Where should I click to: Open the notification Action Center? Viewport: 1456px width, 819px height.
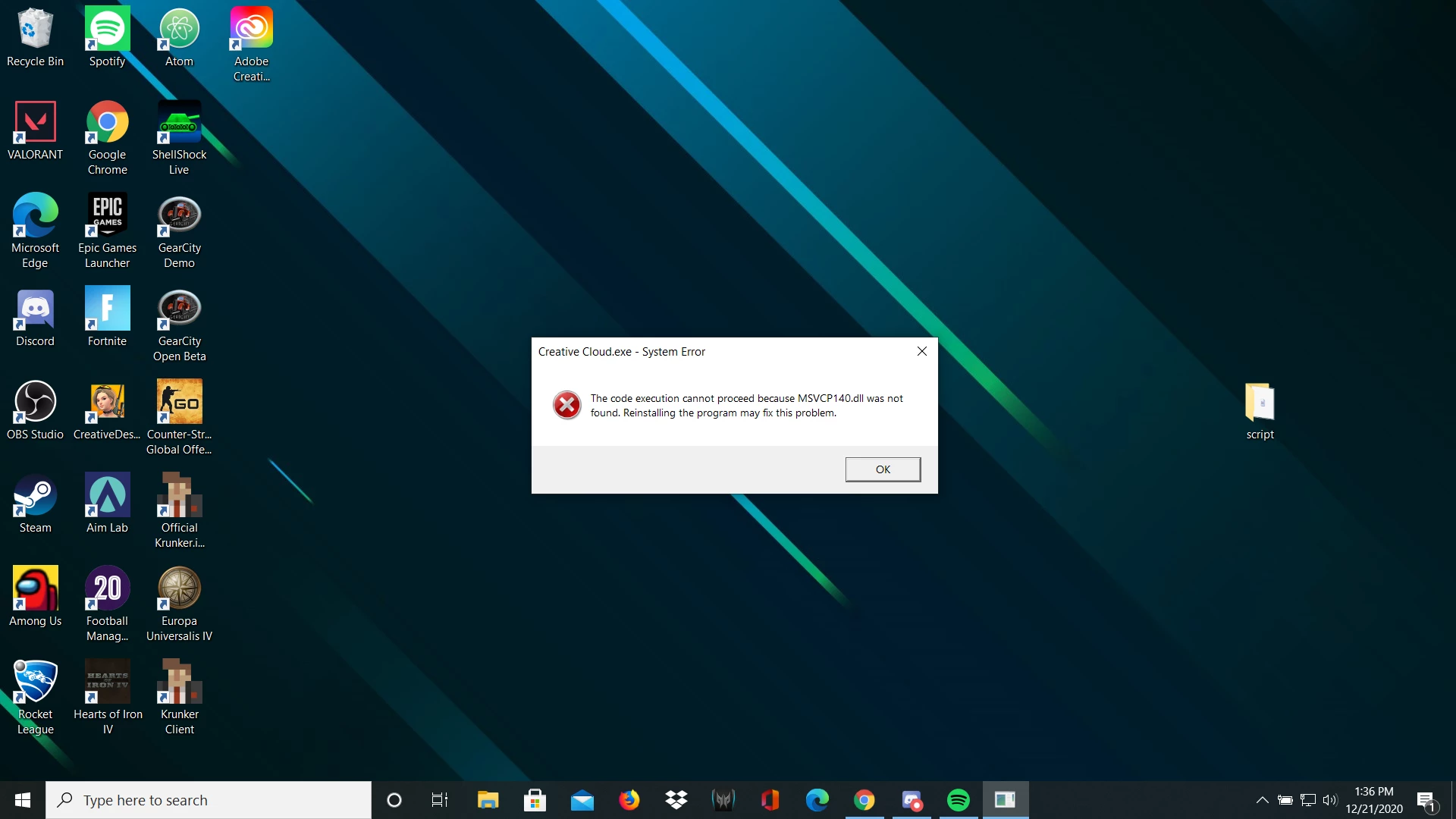coord(1426,800)
